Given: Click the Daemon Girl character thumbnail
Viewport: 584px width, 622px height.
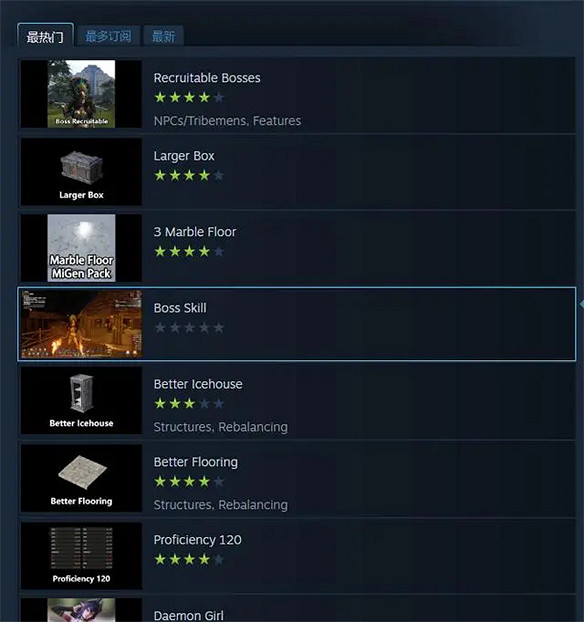Looking at the screenshot, I should coord(81,610).
